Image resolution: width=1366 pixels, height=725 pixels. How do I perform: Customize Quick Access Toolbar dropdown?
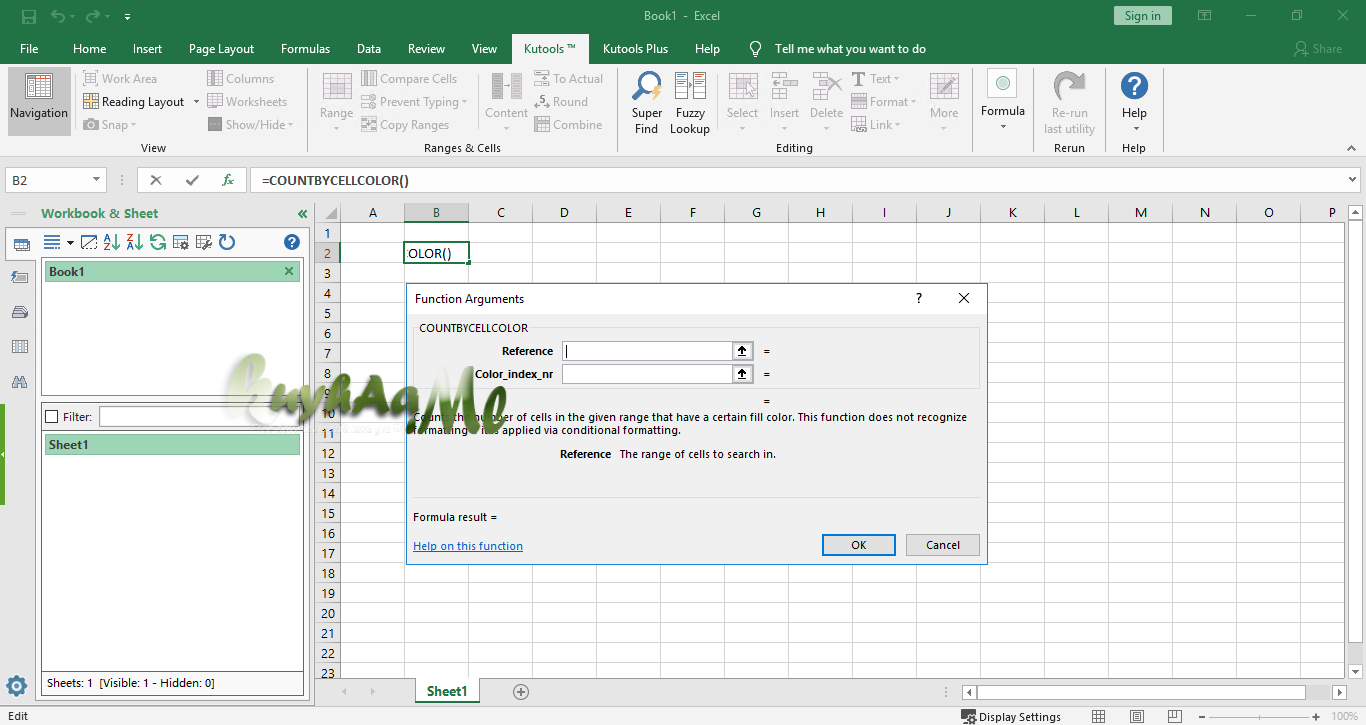point(127,17)
